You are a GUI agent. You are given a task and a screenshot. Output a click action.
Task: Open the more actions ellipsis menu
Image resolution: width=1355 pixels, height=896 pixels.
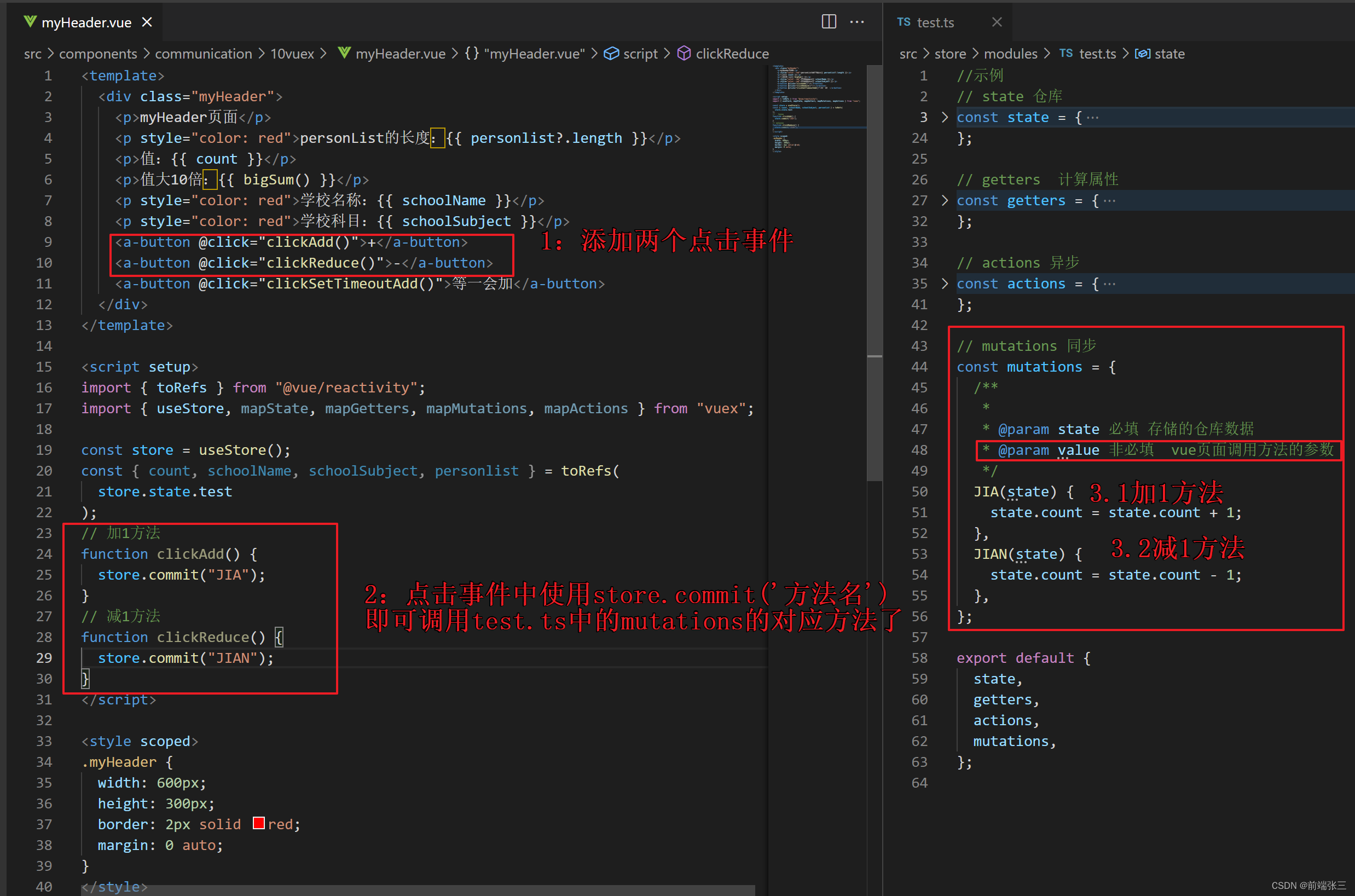pos(857,22)
